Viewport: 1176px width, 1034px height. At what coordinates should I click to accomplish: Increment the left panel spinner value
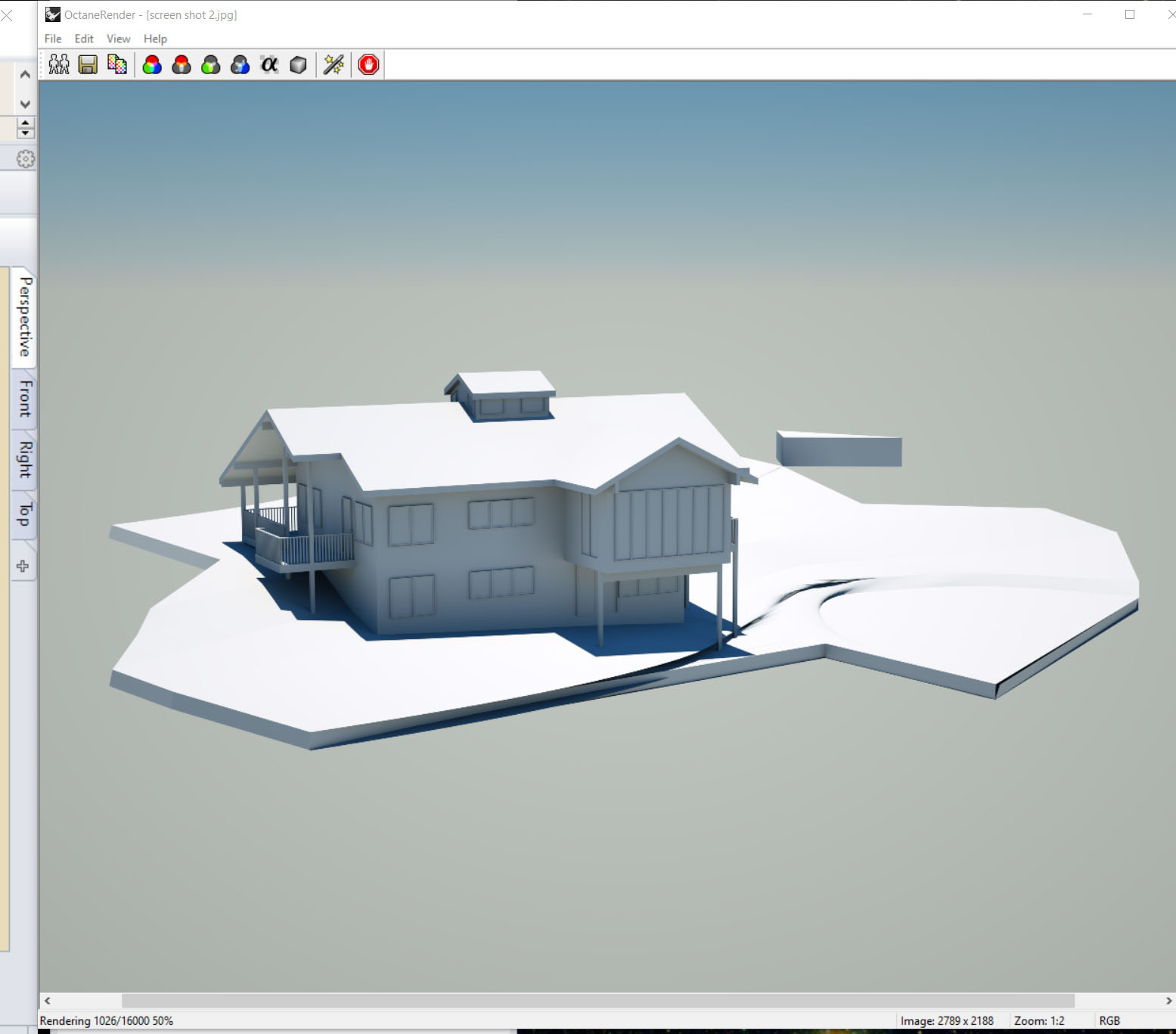25,123
